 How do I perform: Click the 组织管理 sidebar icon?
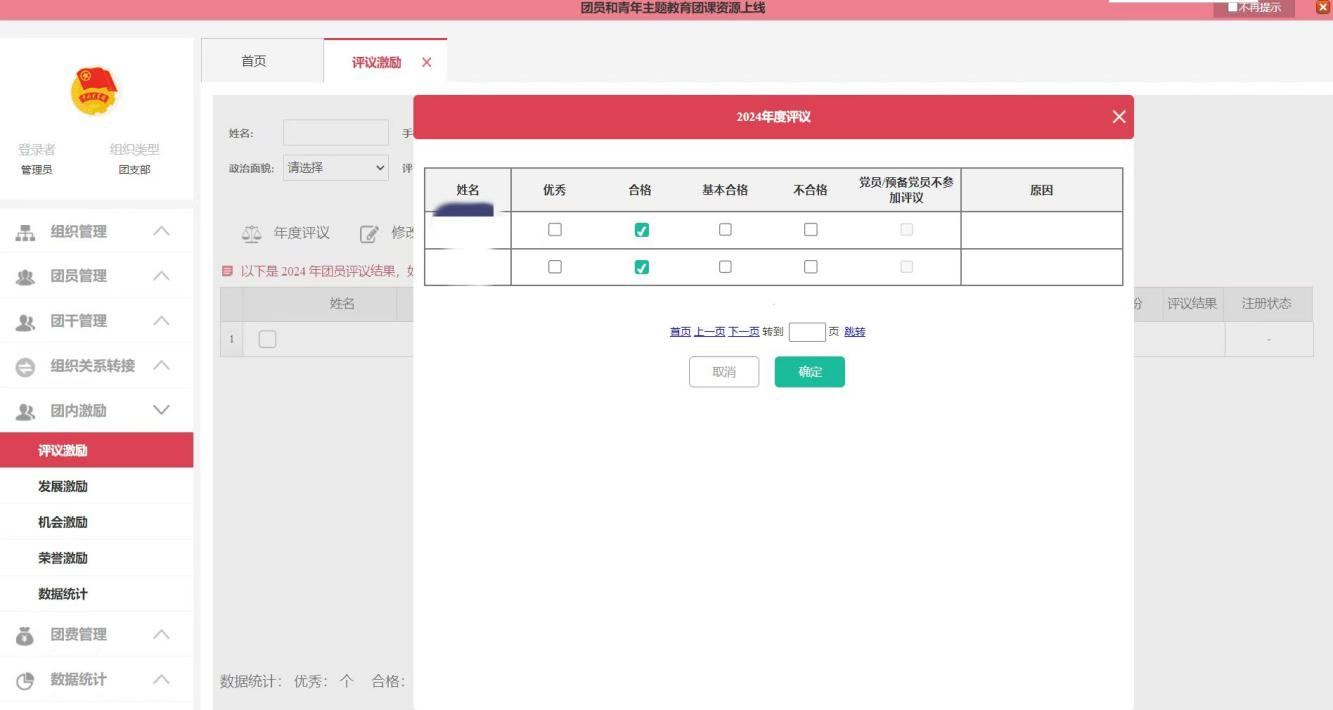[26, 232]
